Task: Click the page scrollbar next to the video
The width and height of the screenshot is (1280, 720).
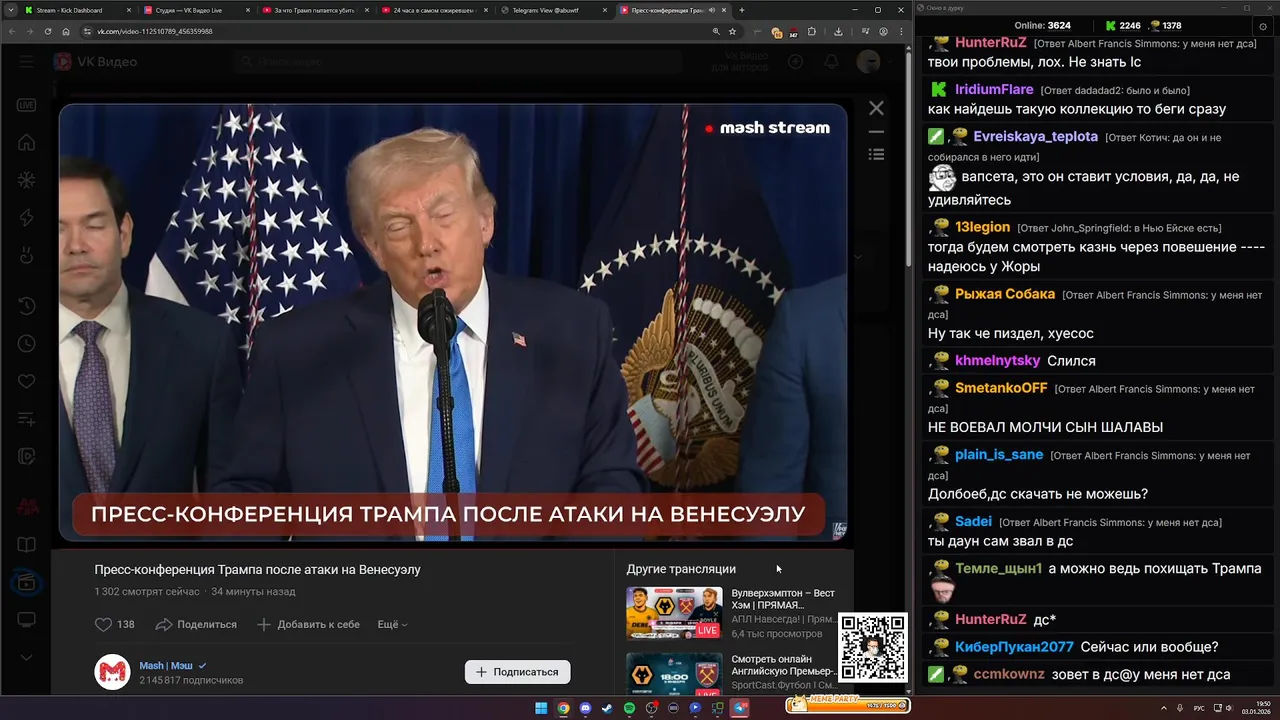Action: tap(908, 158)
